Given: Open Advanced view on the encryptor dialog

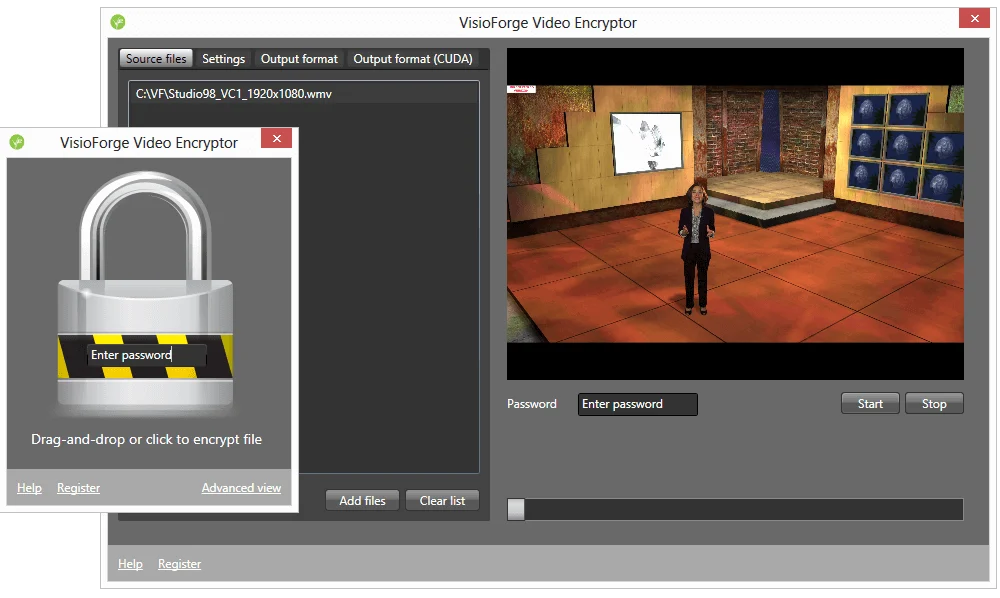Looking at the screenshot, I should (x=241, y=487).
